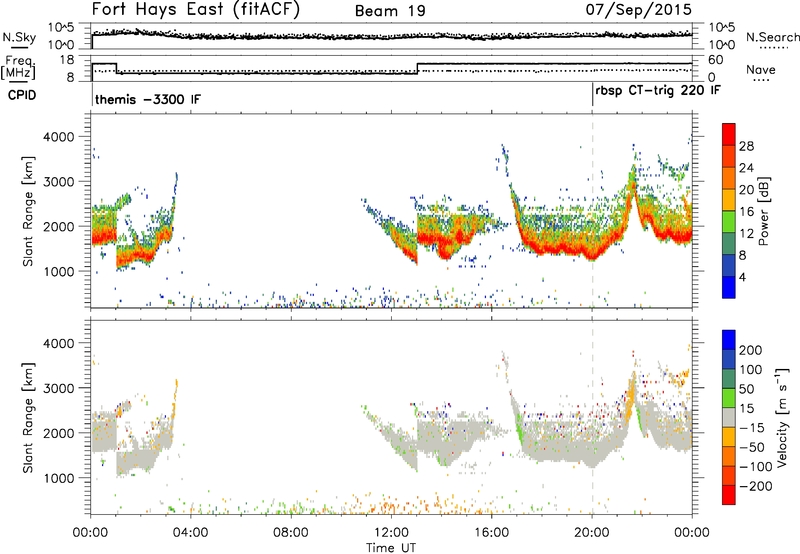Click the power scale value '28'
The image size is (800, 554).
click(746, 146)
